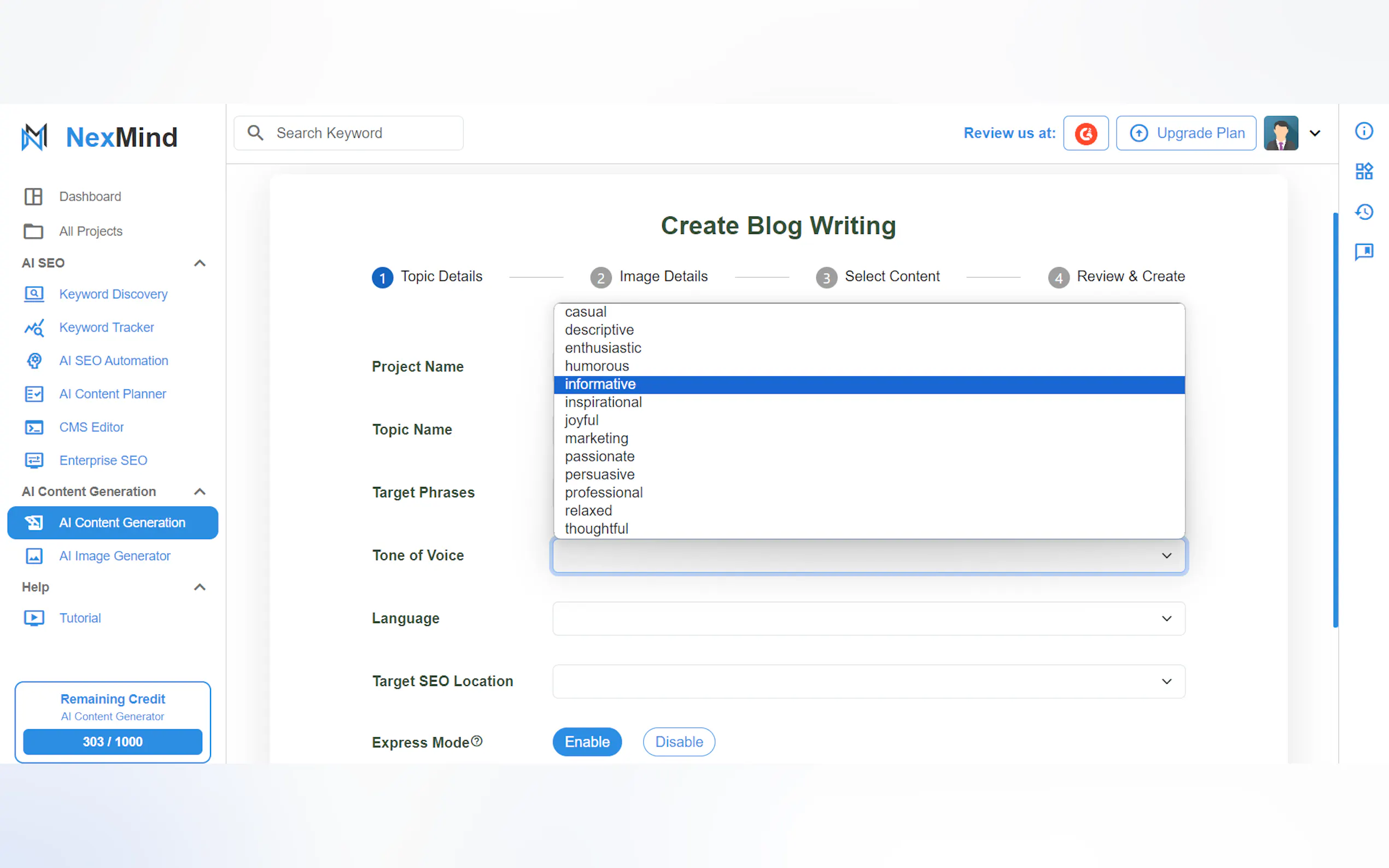Image resolution: width=1389 pixels, height=868 pixels.
Task: Open the Target SEO Location dropdown
Action: [x=868, y=682]
